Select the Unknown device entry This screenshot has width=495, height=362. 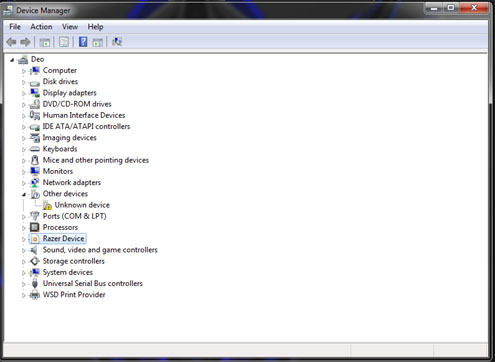click(x=82, y=205)
